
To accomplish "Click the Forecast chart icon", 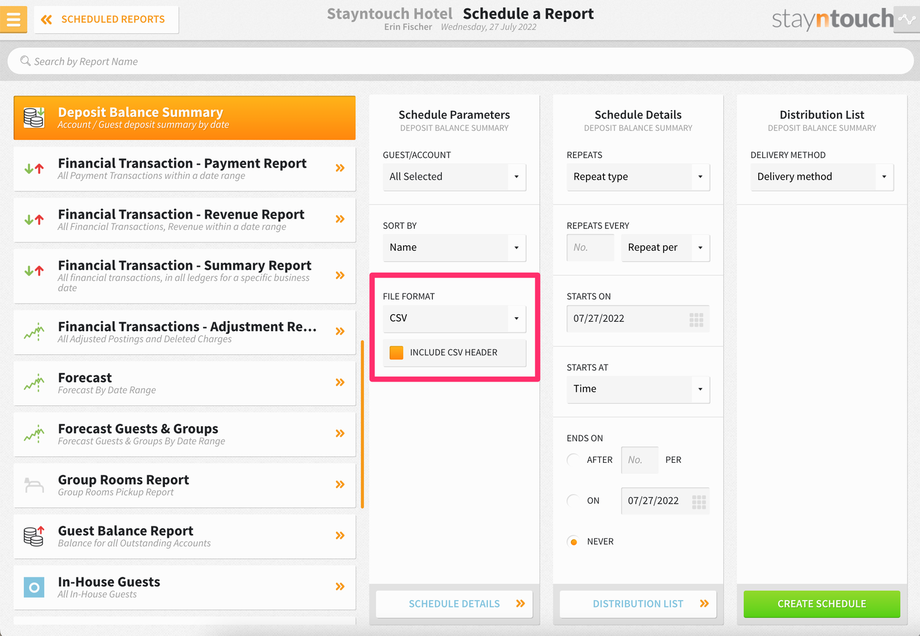I will click(x=34, y=383).
